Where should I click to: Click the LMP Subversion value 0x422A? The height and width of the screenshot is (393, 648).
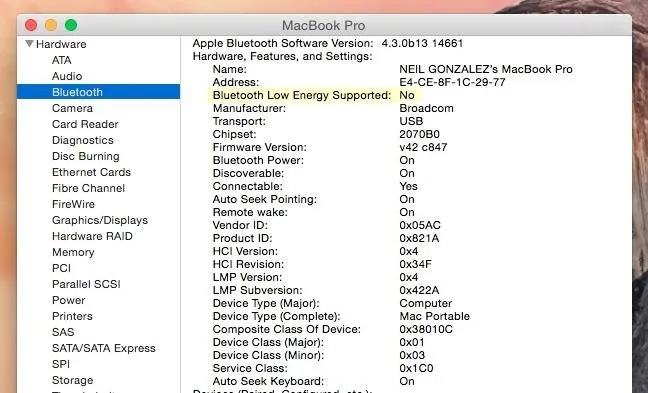pyautogui.click(x=419, y=290)
